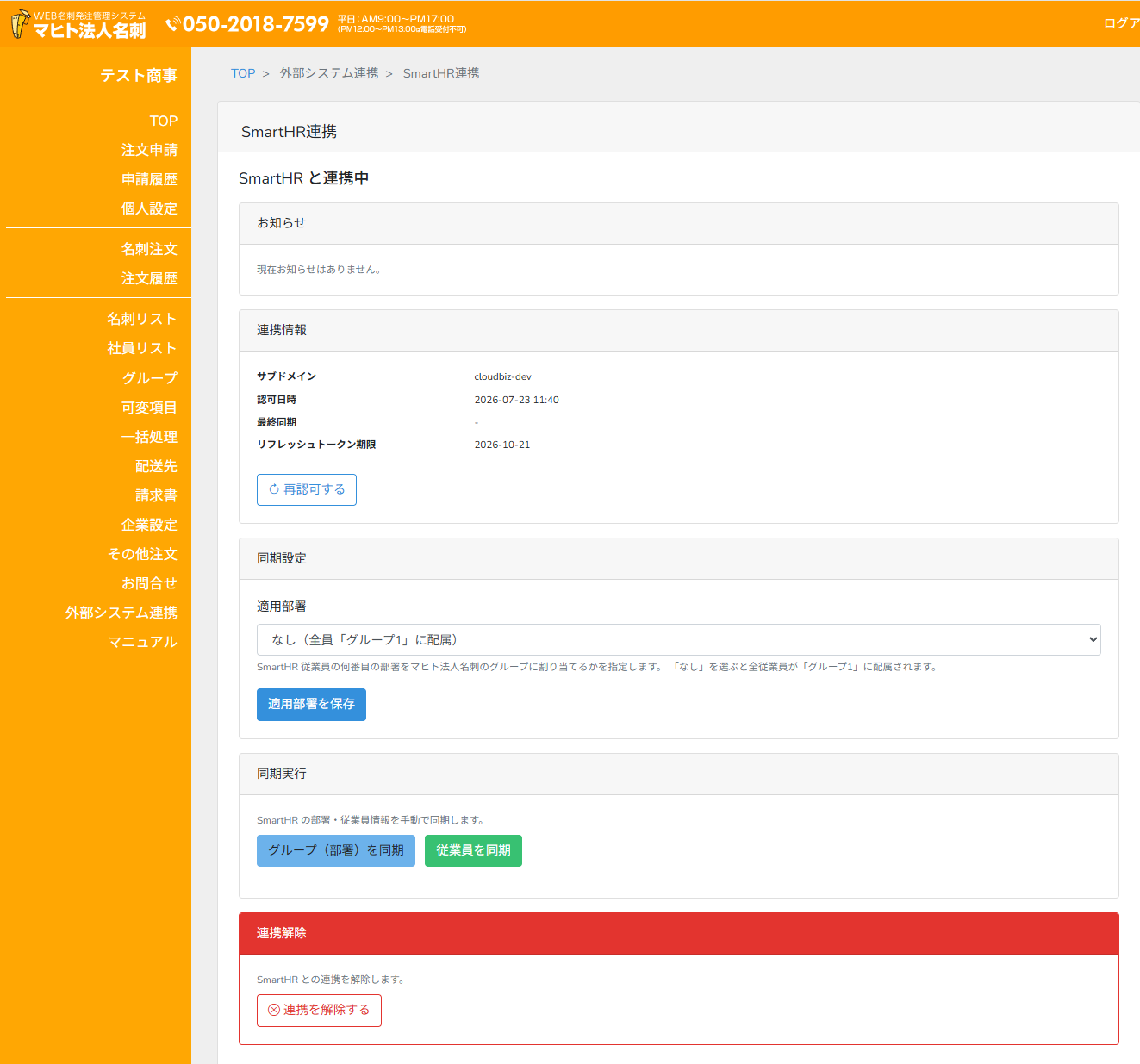1140x1064 pixels.
Task: Go to 可変項目 in sidebar
Action: click(149, 408)
